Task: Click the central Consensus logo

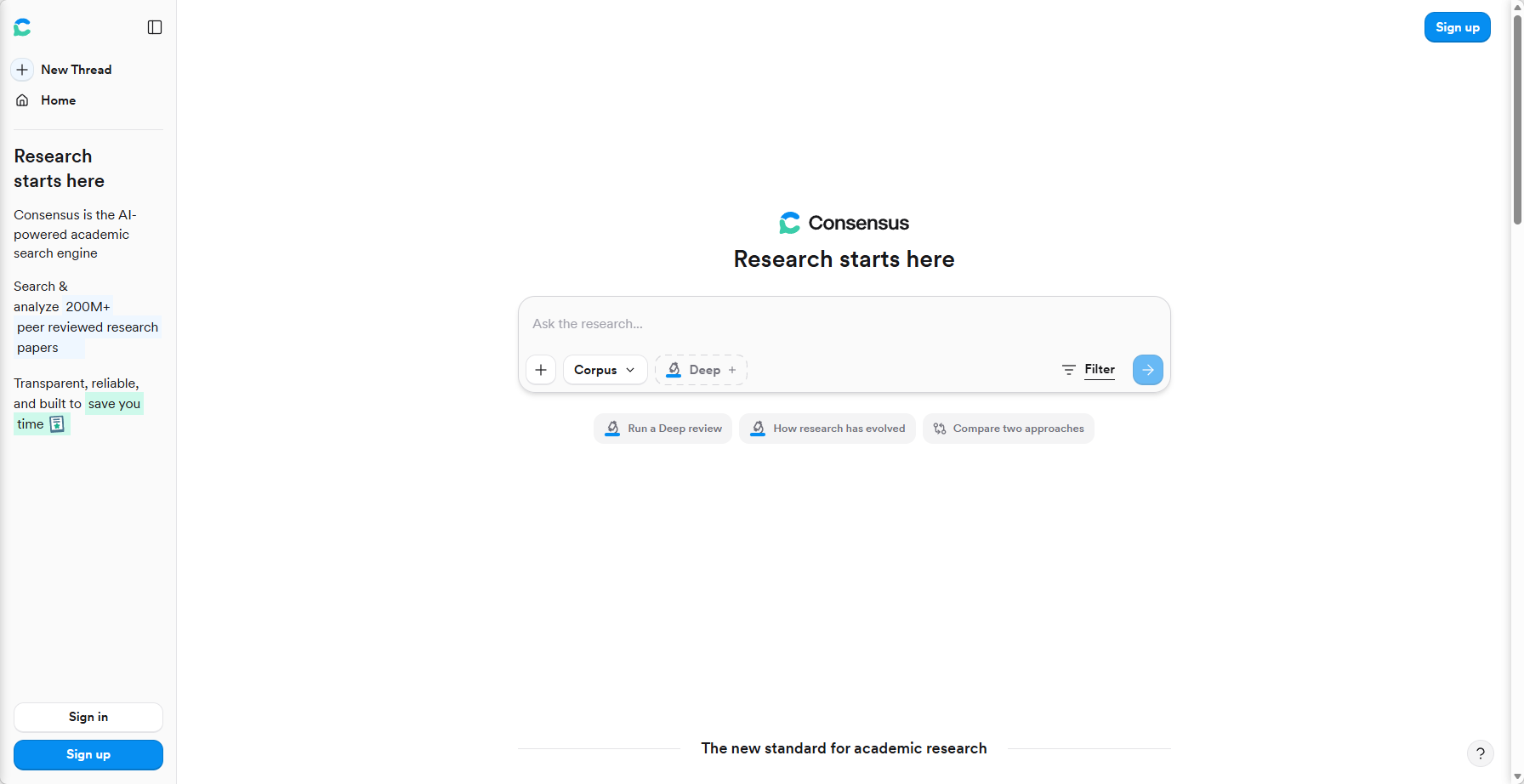Action: [844, 223]
